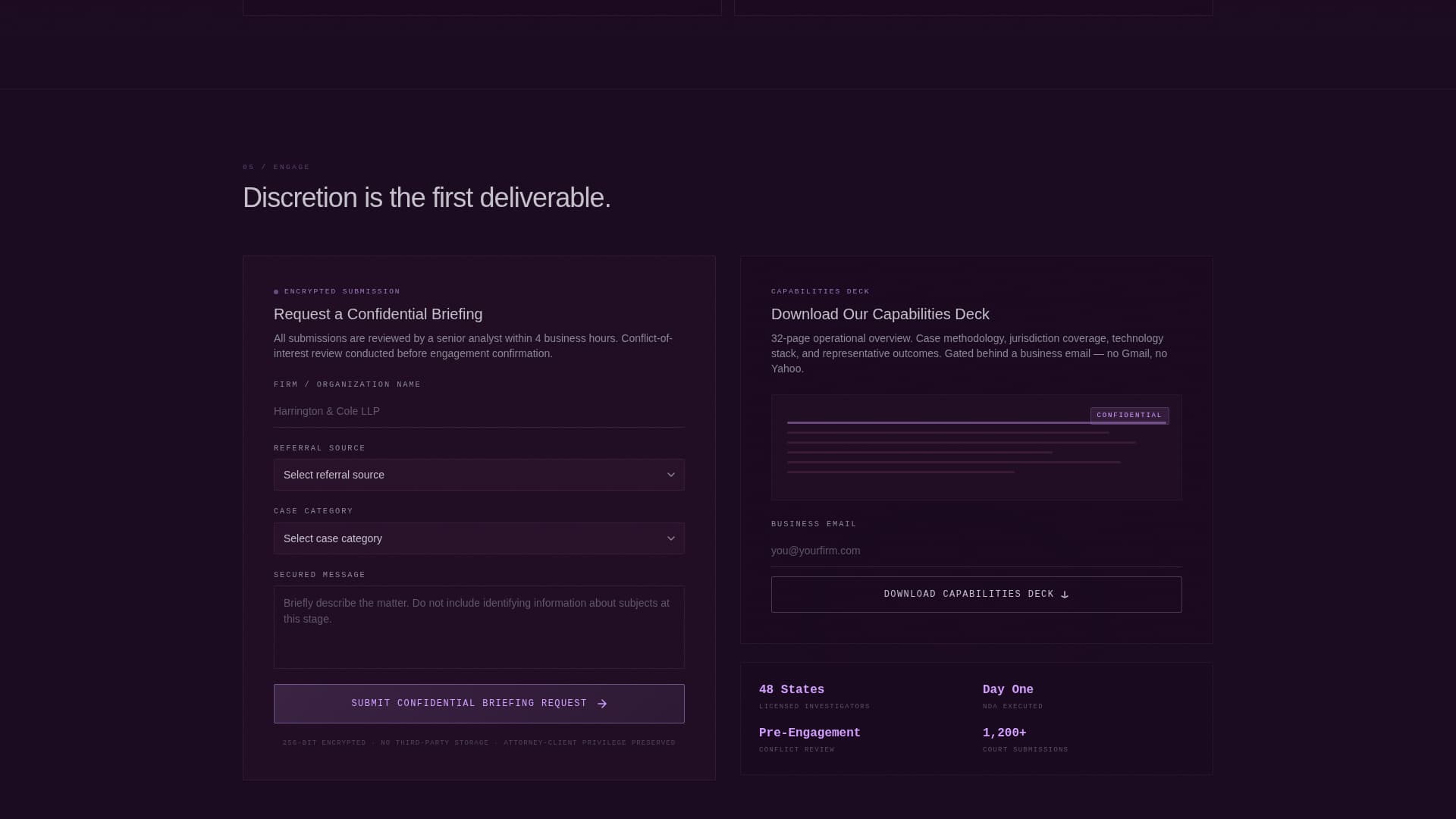
Task: Click 'Request a Confidential Briefing' heading
Action: (x=378, y=314)
